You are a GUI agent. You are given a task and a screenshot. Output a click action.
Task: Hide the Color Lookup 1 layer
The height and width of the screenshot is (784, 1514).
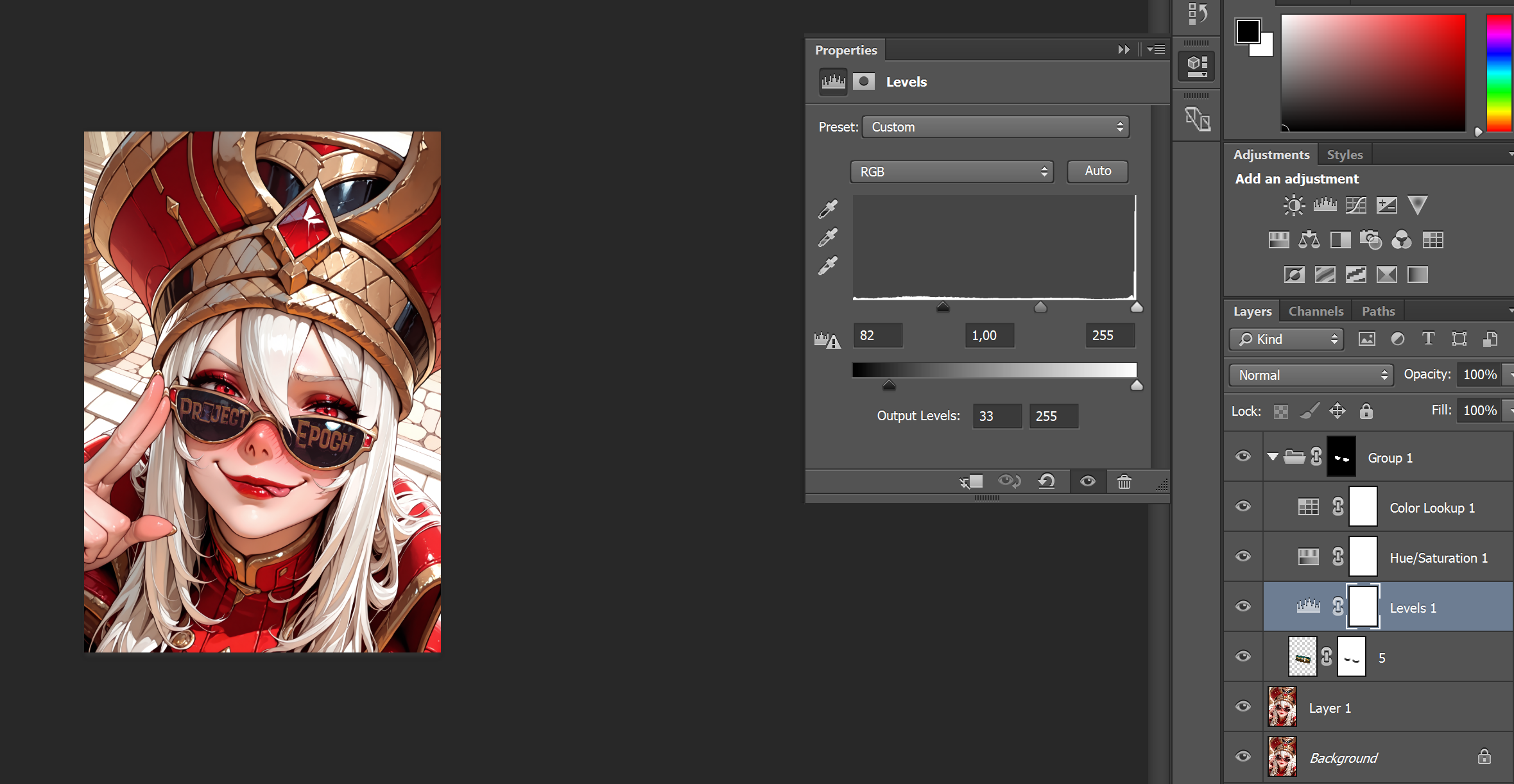tap(1243, 506)
